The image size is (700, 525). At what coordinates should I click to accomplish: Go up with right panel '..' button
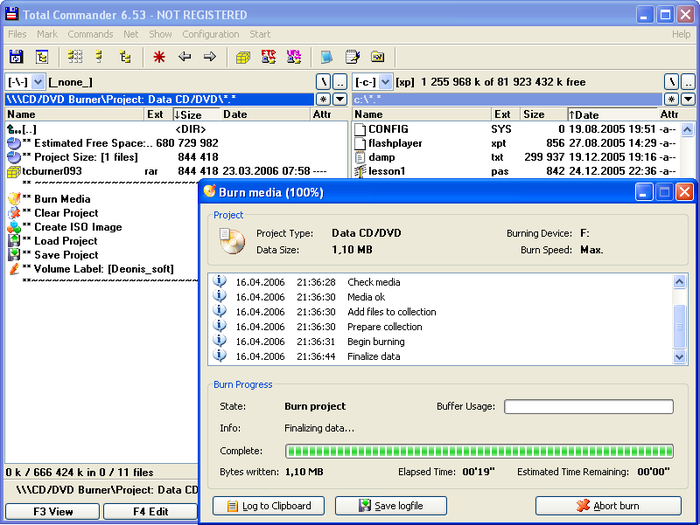click(x=688, y=82)
